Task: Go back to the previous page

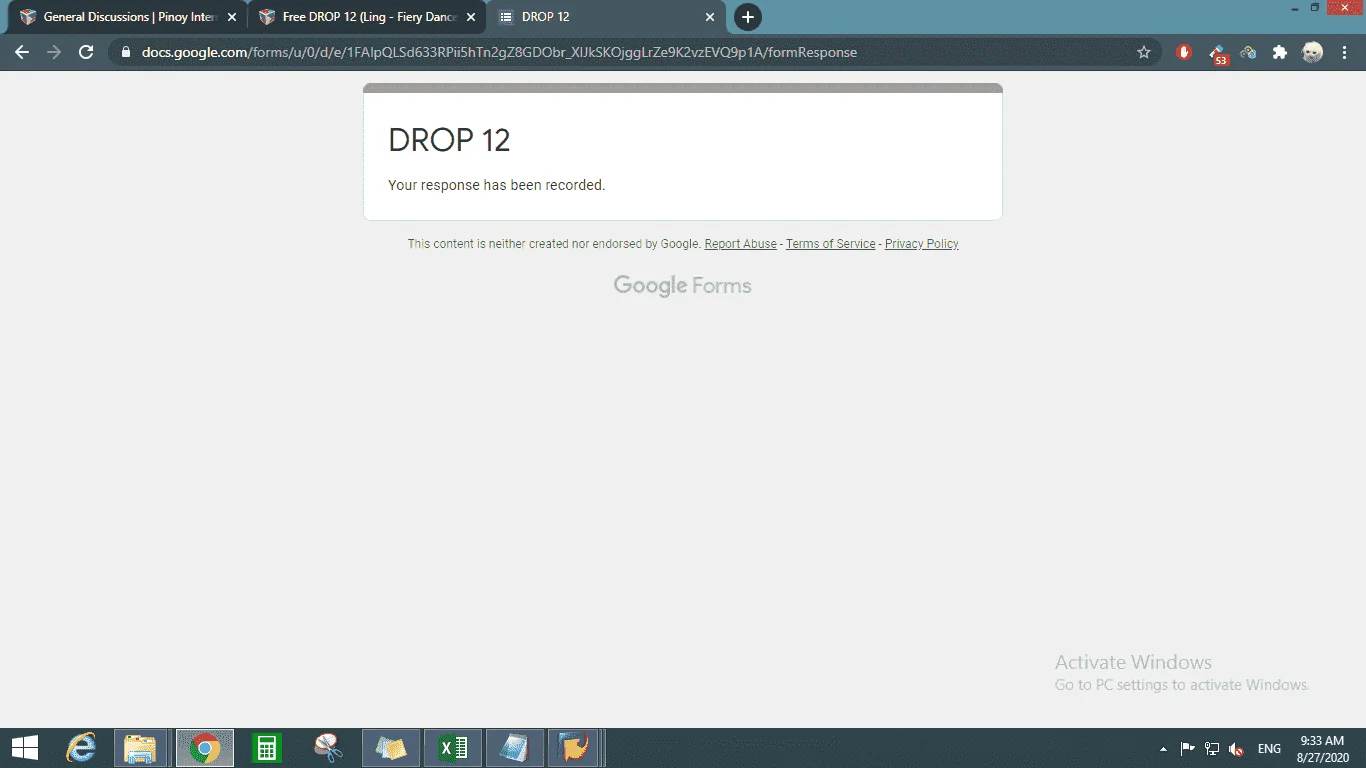Action: pos(22,52)
